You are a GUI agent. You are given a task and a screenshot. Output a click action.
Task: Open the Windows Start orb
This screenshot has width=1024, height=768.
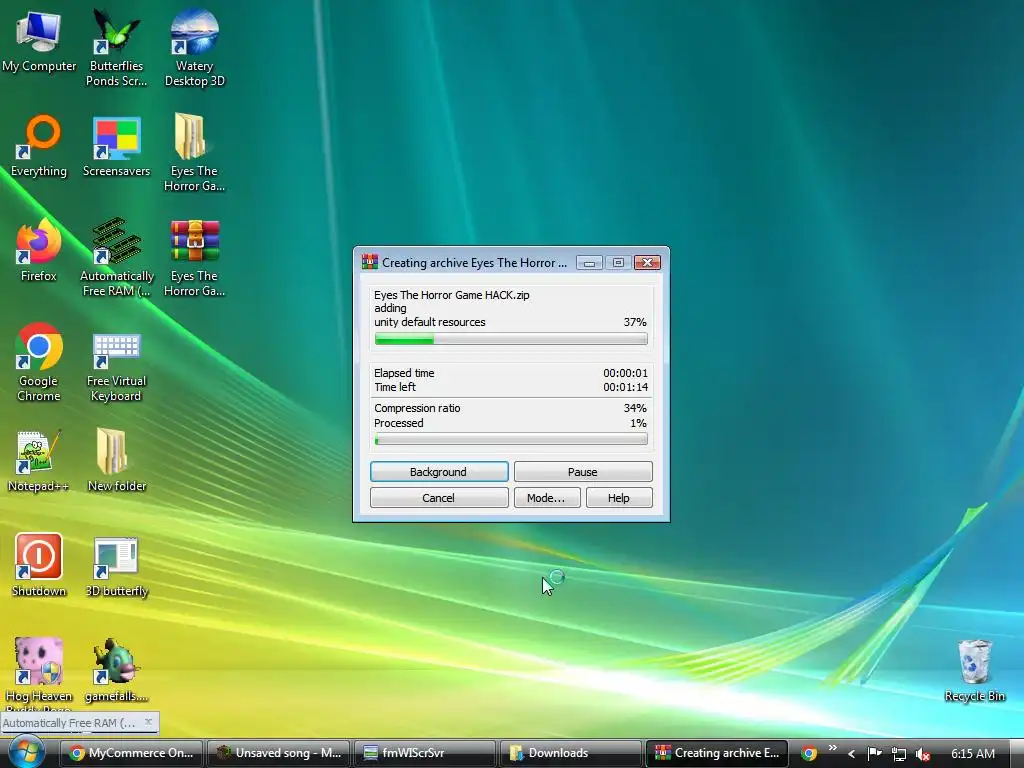[26, 751]
